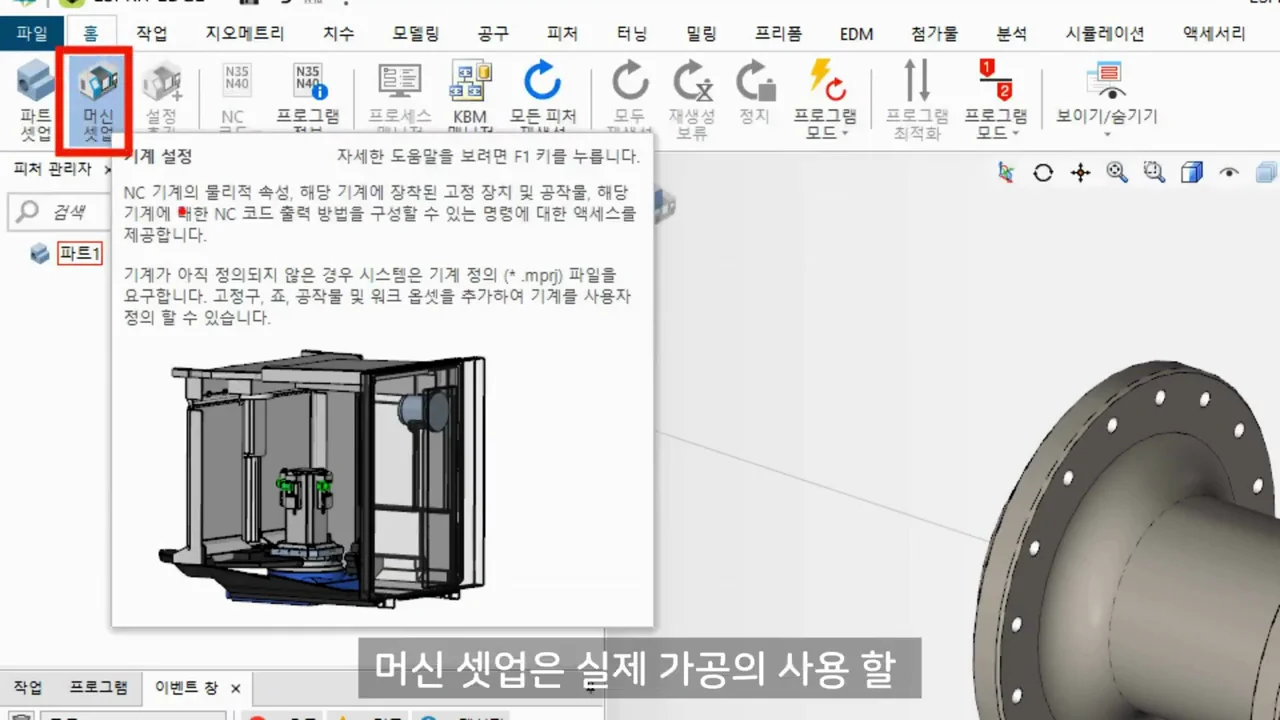Click the layered cubes icon in view toolbar
This screenshot has width=1280, height=720.
(x=1266, y=172)
